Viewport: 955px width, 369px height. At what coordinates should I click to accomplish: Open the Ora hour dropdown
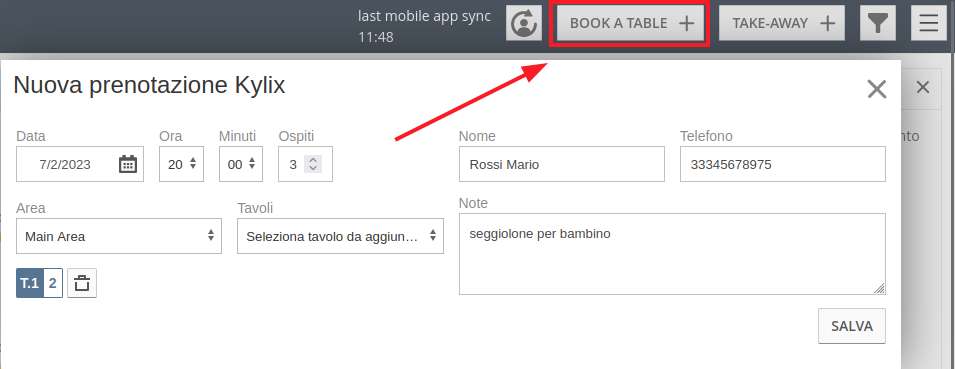coord(181,164)
